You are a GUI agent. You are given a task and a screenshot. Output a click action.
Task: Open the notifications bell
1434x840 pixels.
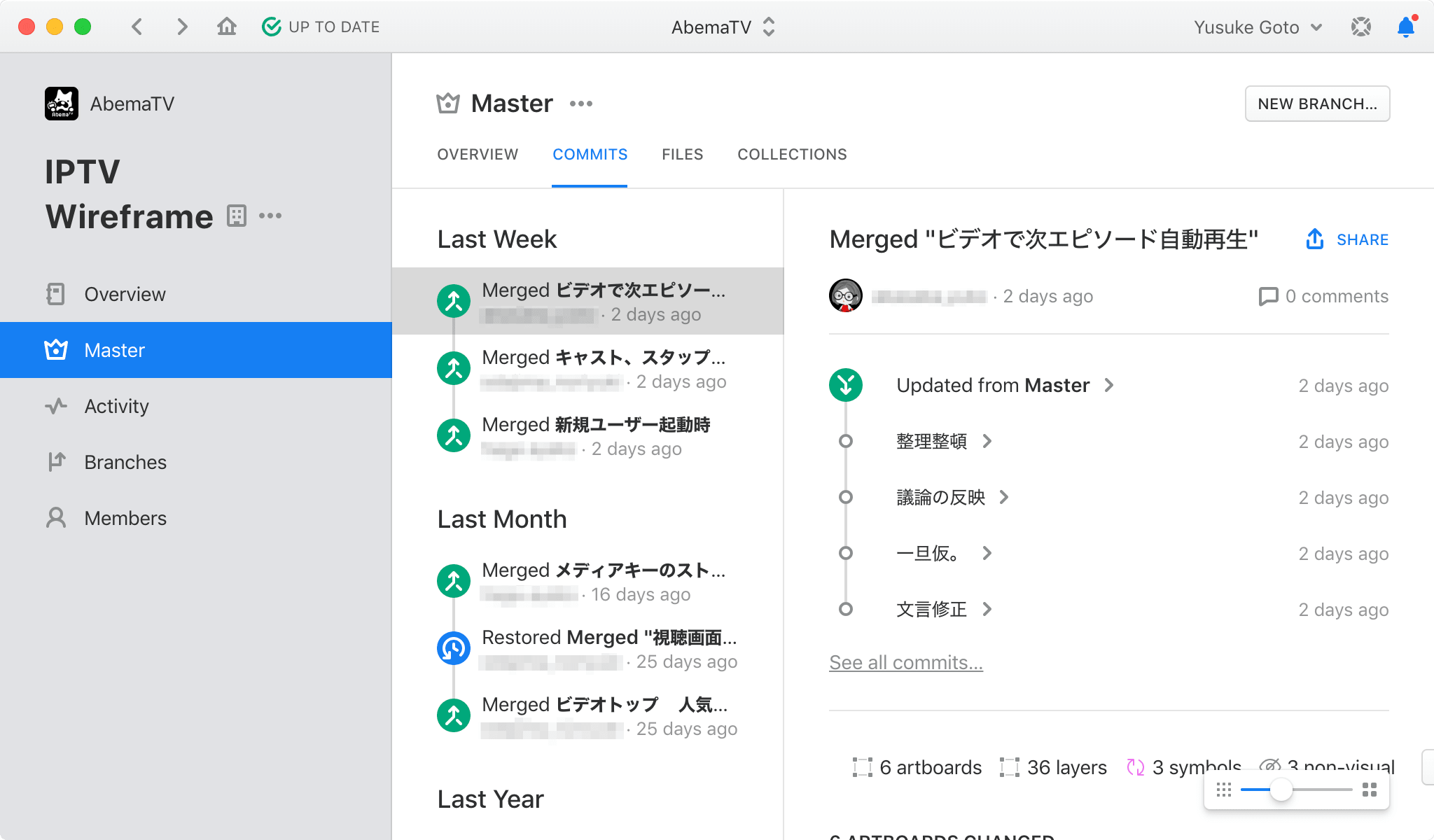[1405, 27]
